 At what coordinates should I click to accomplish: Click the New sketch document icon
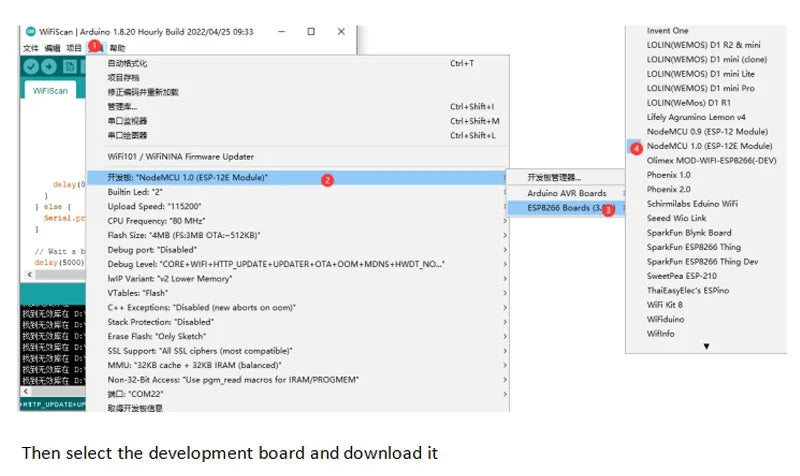point(70,66)
